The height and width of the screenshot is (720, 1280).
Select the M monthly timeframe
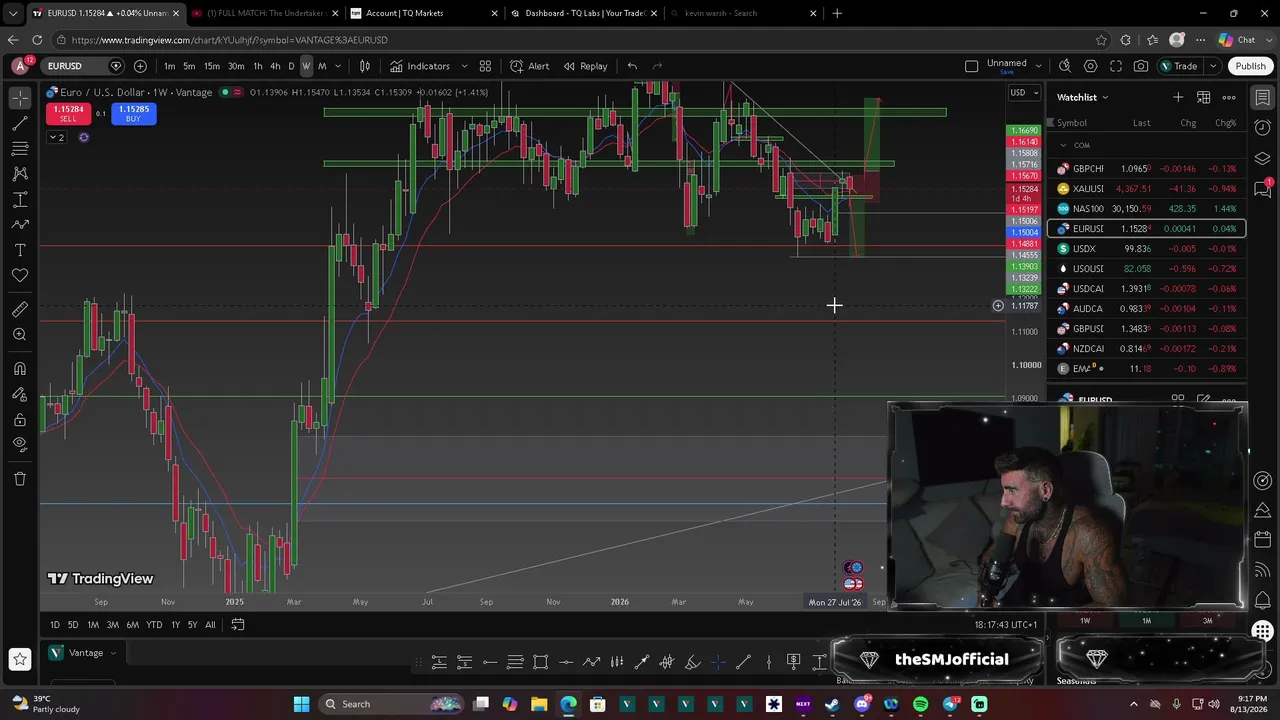pos(322,66)
